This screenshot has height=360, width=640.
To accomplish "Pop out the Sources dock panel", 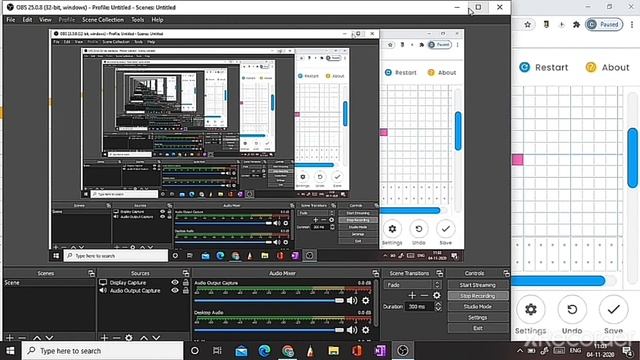I will [x=186, y=273].
